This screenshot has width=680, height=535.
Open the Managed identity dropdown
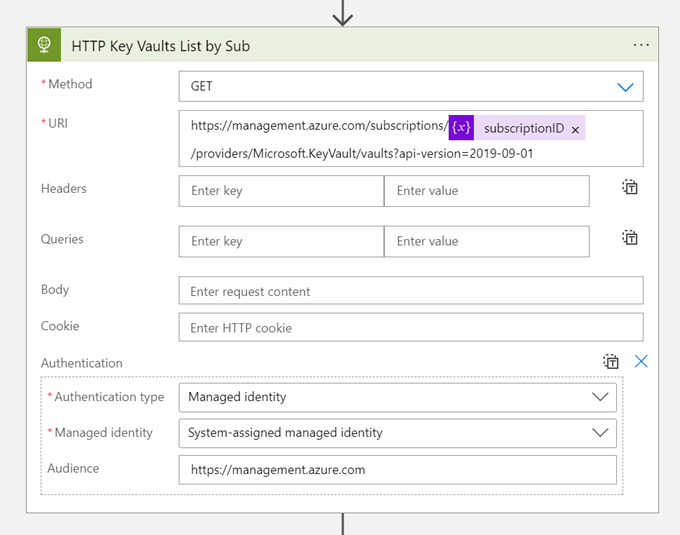397,433
